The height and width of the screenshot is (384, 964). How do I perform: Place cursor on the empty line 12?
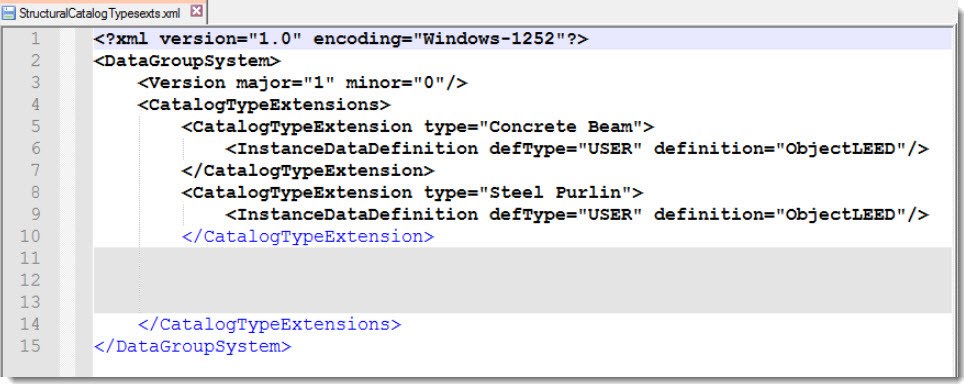[x=522, y=280]
